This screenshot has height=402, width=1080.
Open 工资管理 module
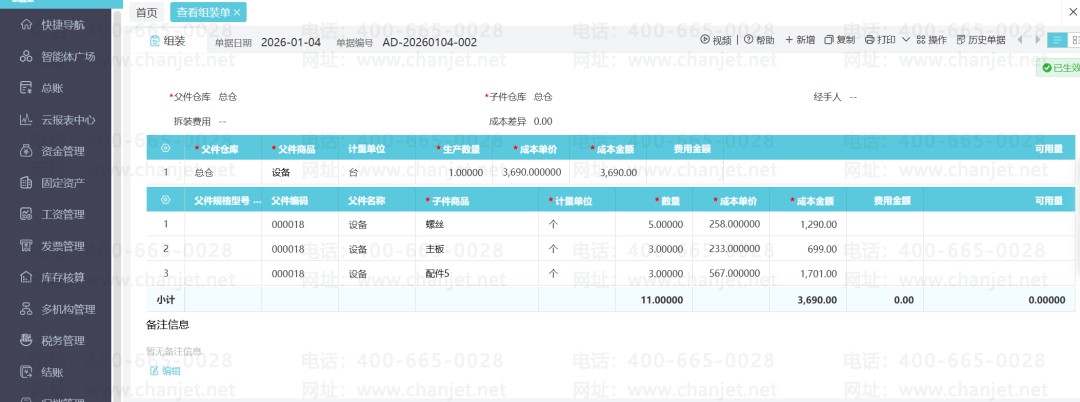click(x=53, y=215)
